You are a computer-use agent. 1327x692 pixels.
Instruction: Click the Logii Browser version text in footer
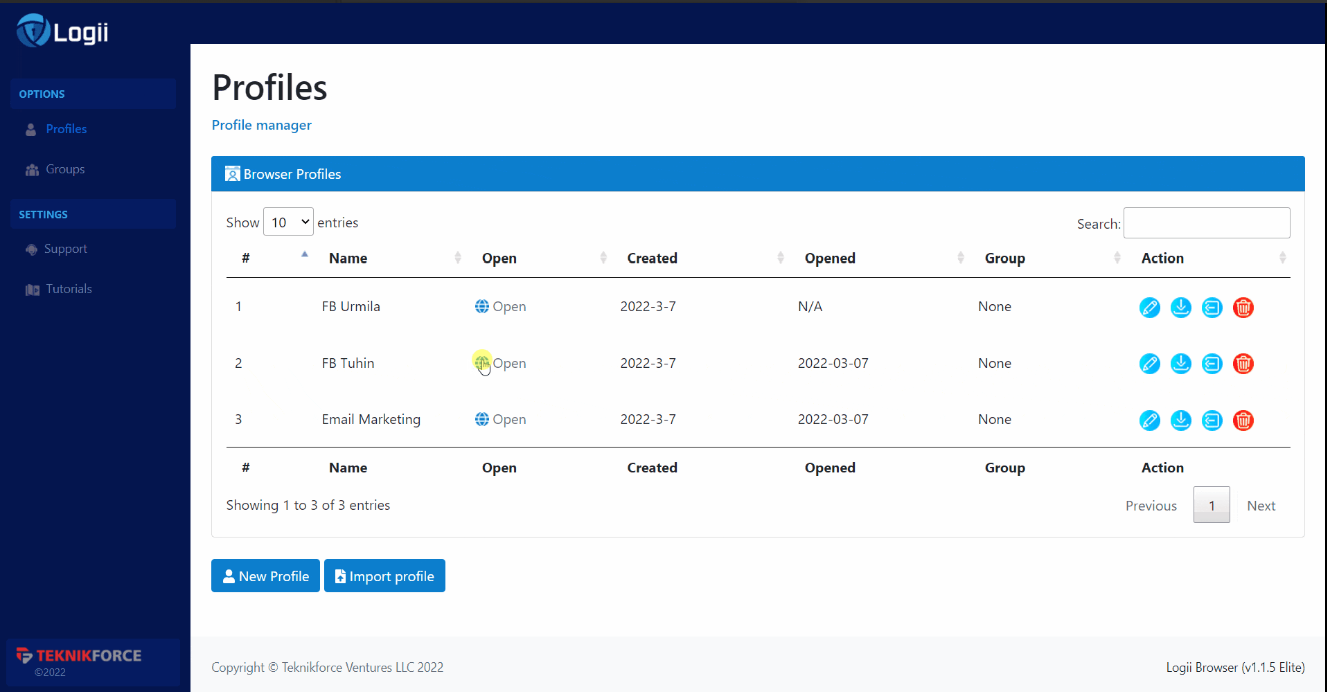(x=1235, y=667)
